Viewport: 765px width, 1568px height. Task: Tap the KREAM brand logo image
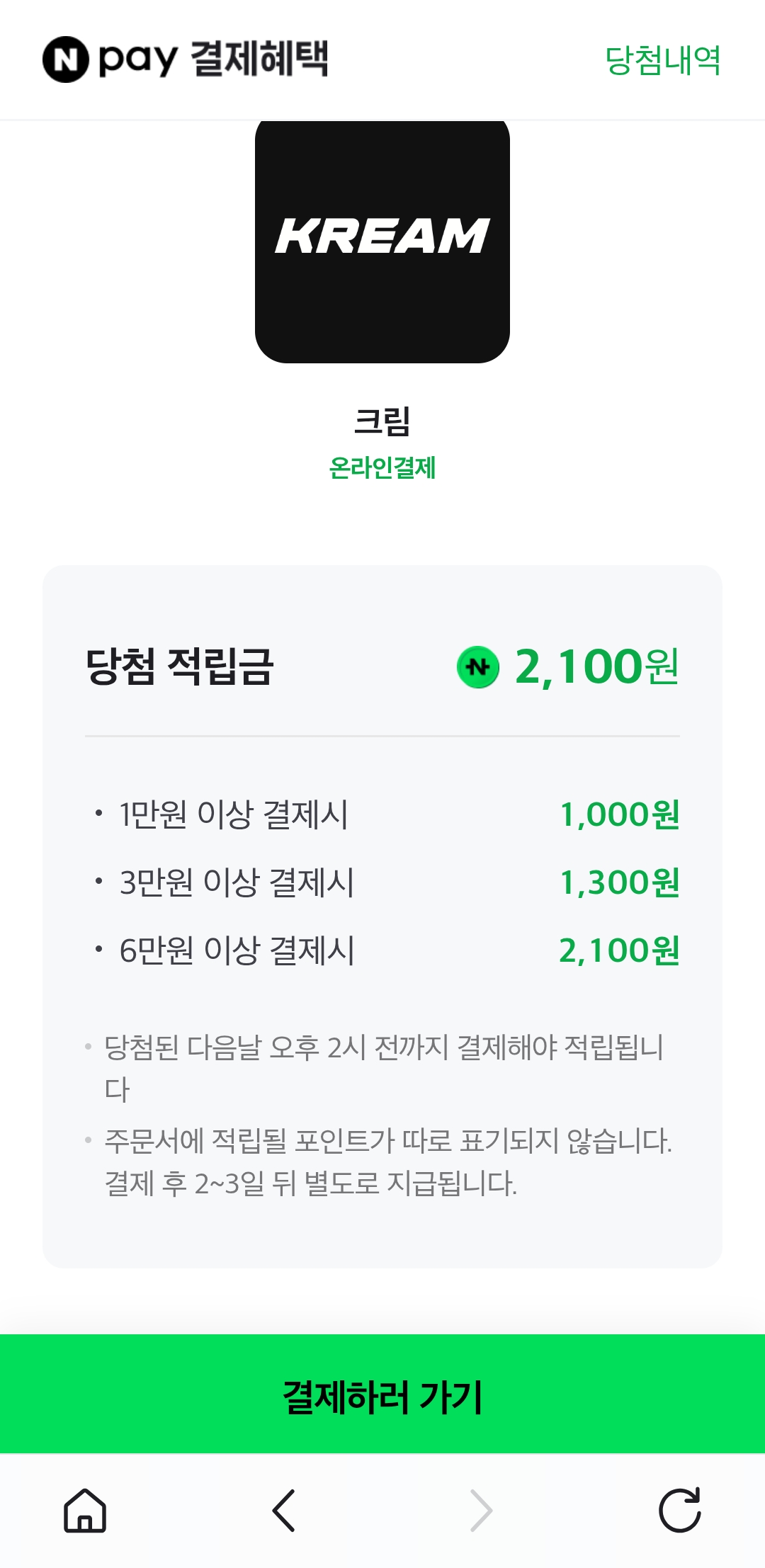382,239
